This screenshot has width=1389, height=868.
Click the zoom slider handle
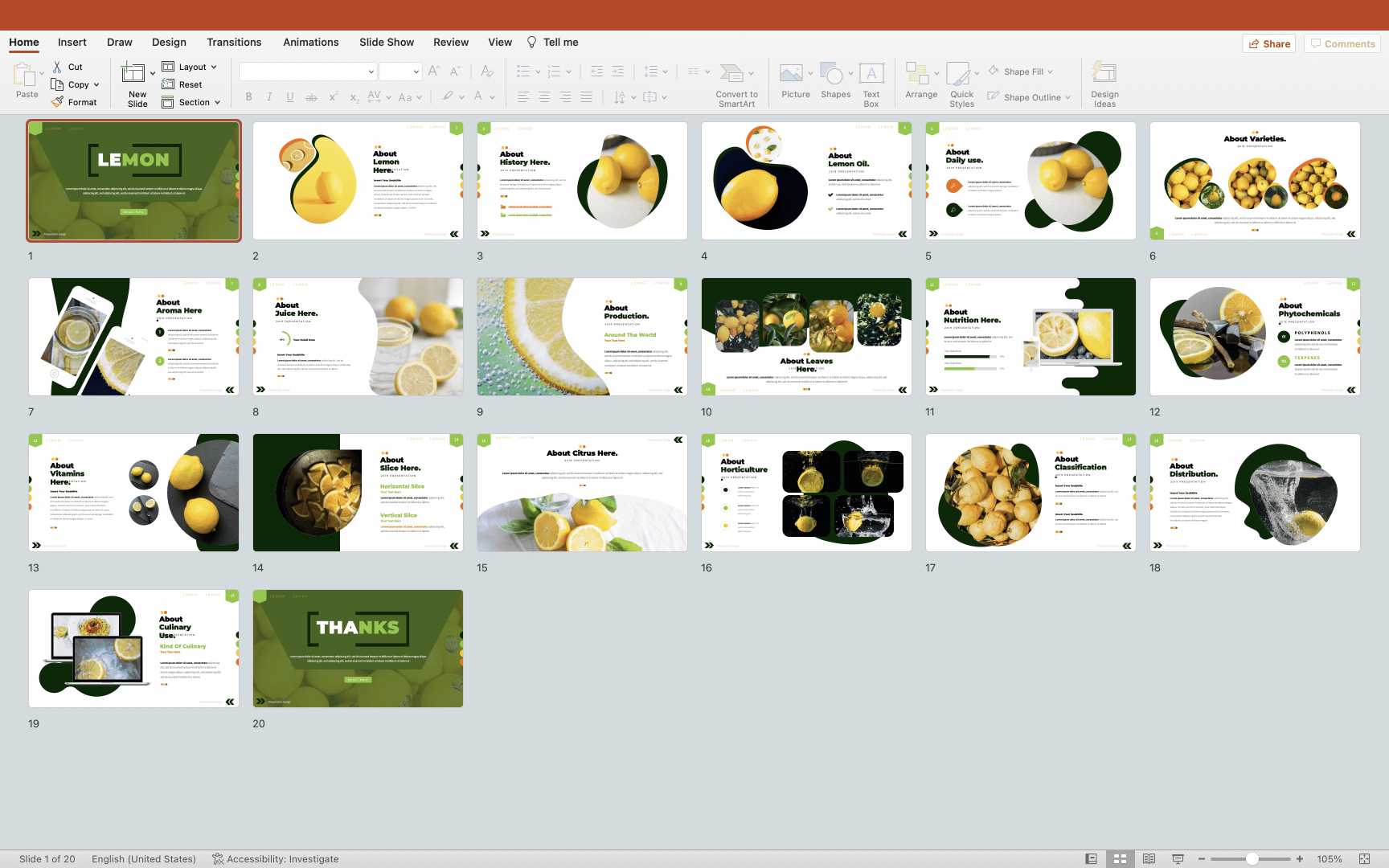(x=1252, y=858)
